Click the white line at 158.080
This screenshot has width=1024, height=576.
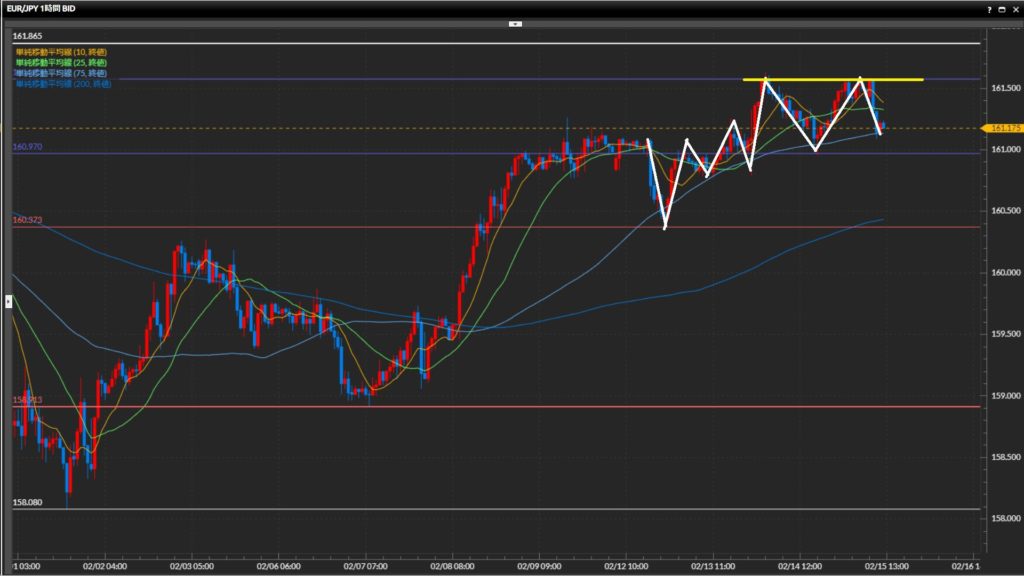[500, 509]
